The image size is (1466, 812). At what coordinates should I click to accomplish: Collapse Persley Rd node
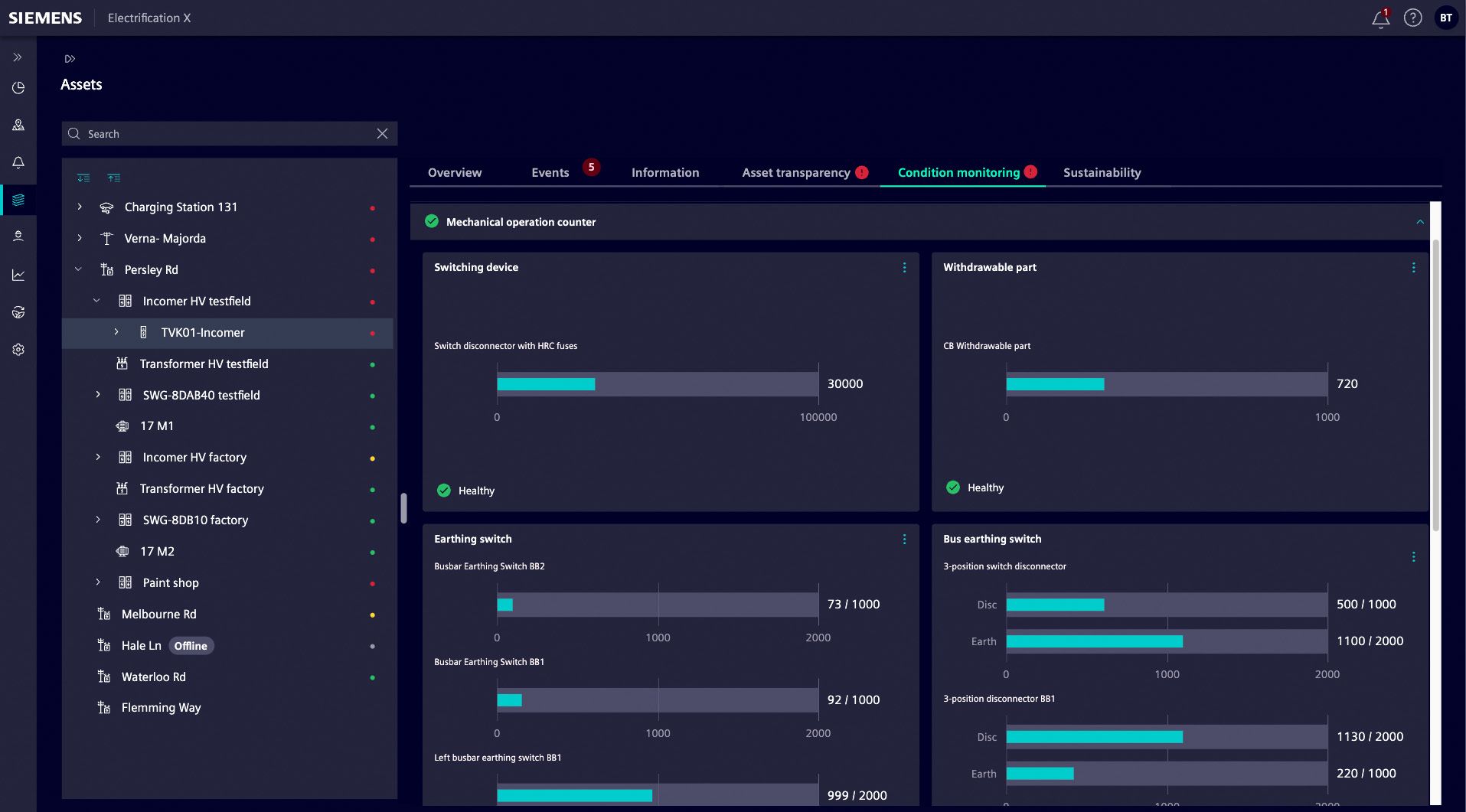(78, 269)
